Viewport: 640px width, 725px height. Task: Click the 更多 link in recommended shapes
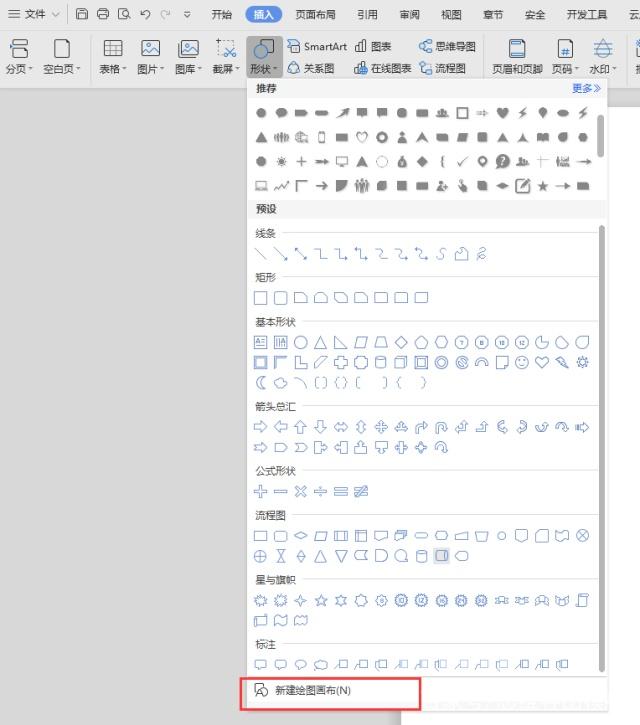tap(586, 88)
